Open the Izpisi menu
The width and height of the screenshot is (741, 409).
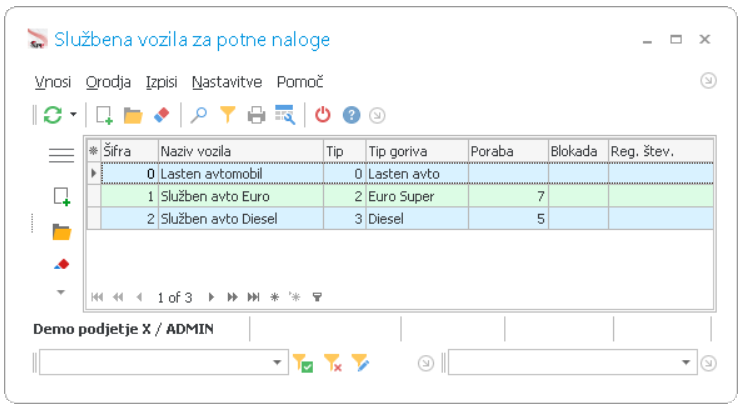[x=161, y=82]
